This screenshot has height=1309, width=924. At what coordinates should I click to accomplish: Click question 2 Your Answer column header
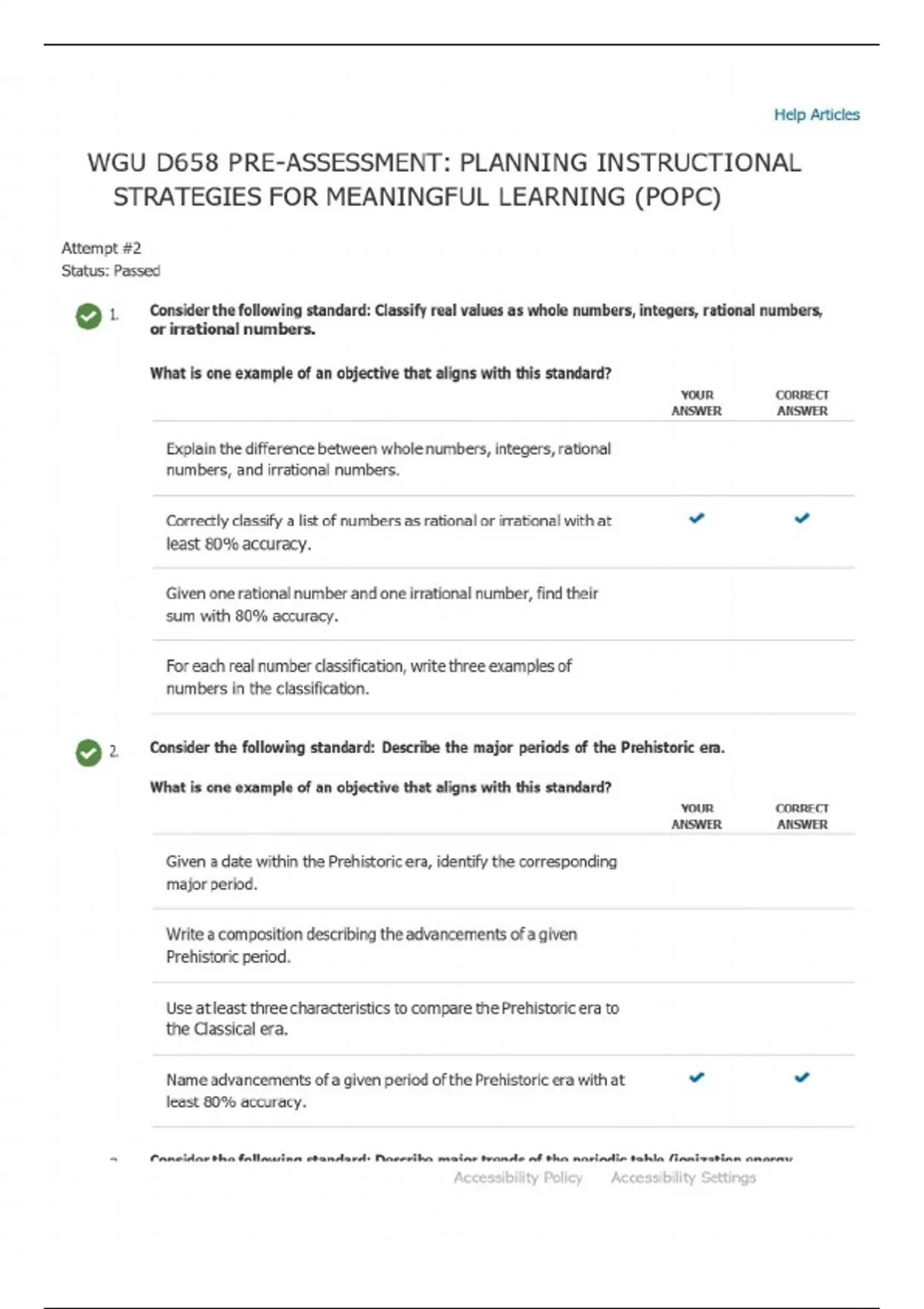(697, 816)
